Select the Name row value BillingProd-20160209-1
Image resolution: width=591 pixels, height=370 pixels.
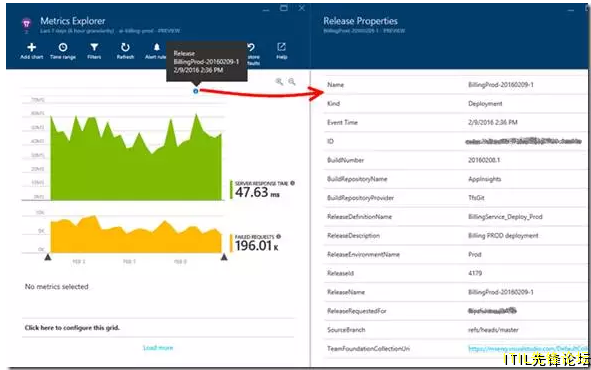pyautogui.click(x=501, y=85)
